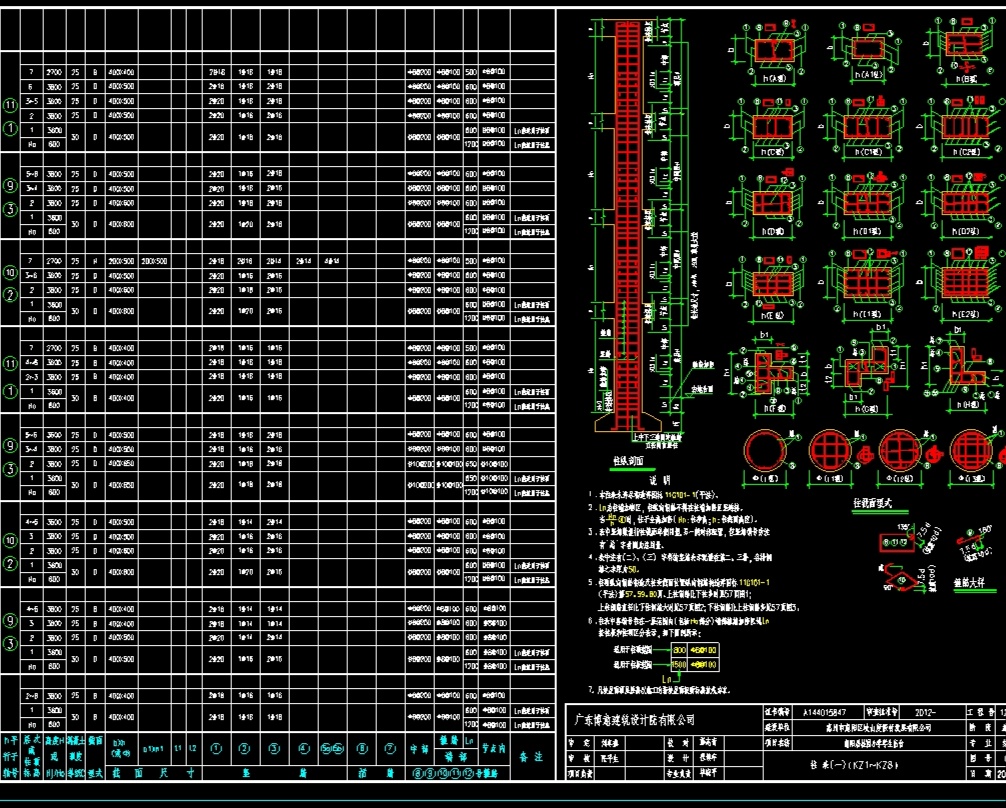Click the h(E型) section diagram
Screen dimensions: 1006x808
coord(771,286)
